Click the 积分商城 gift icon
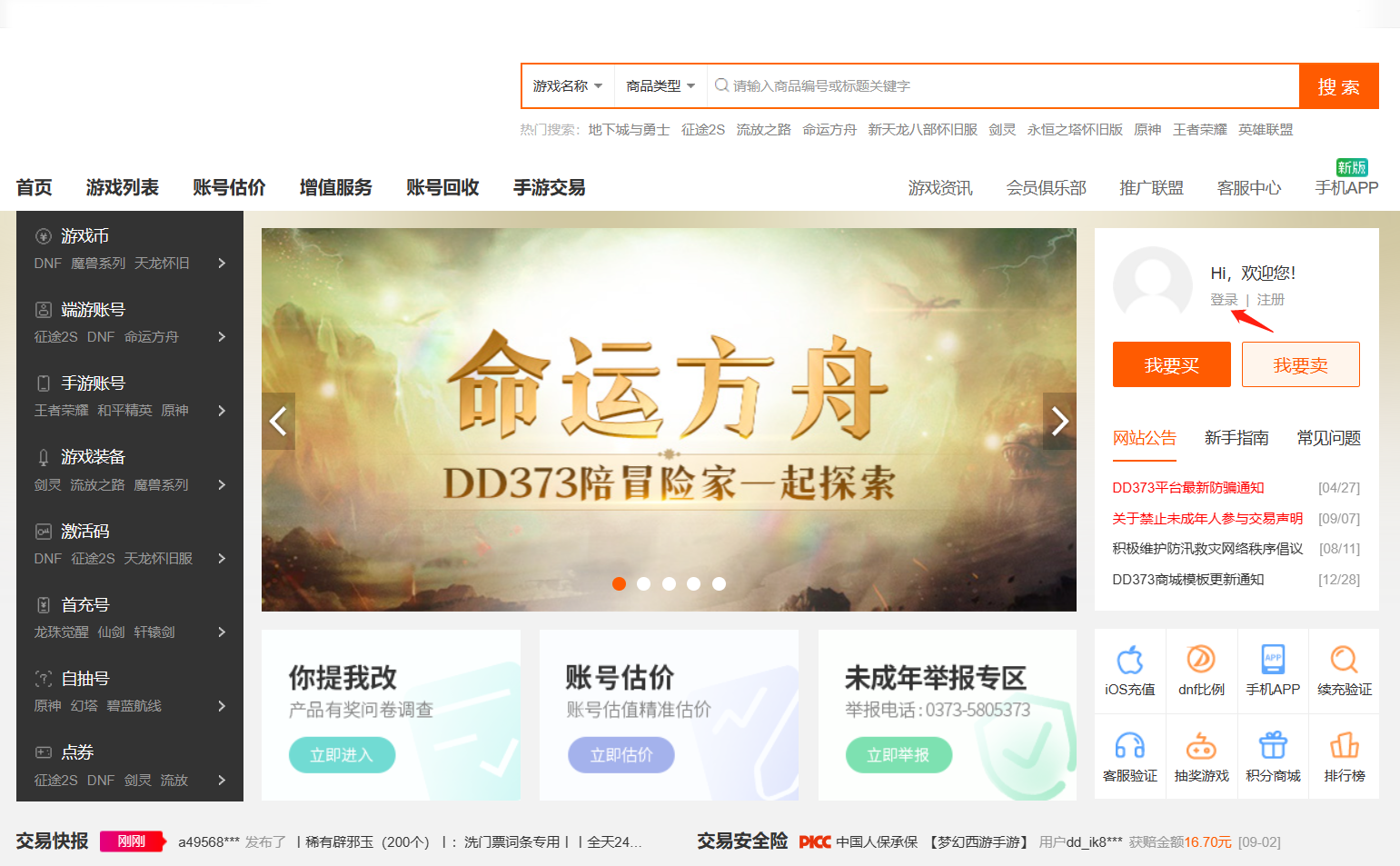The height and width of the screenshot is (866, 1400). 1273,746
